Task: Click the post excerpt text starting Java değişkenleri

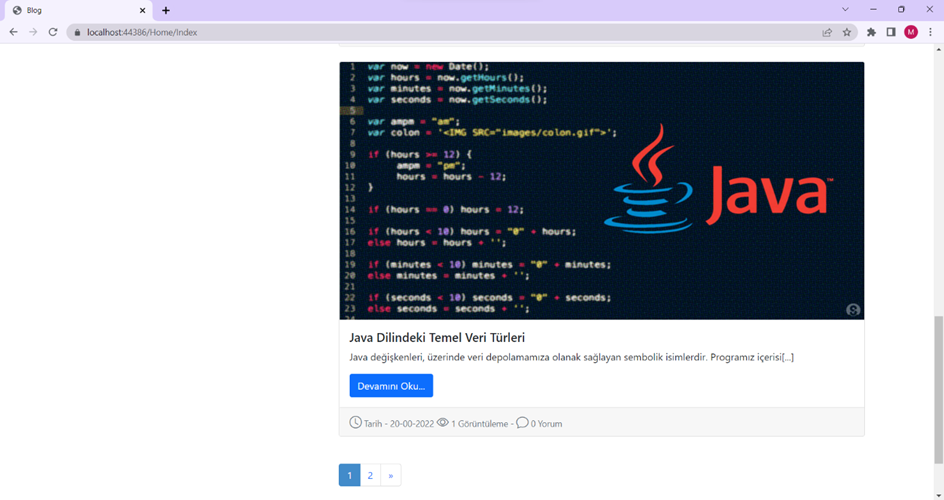Action: 571,357
